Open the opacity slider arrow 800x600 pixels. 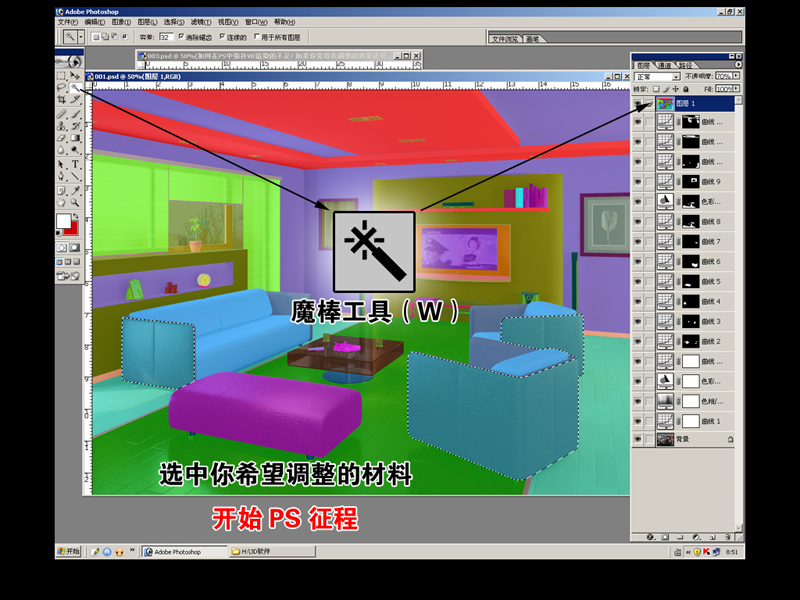coord(736,76)
